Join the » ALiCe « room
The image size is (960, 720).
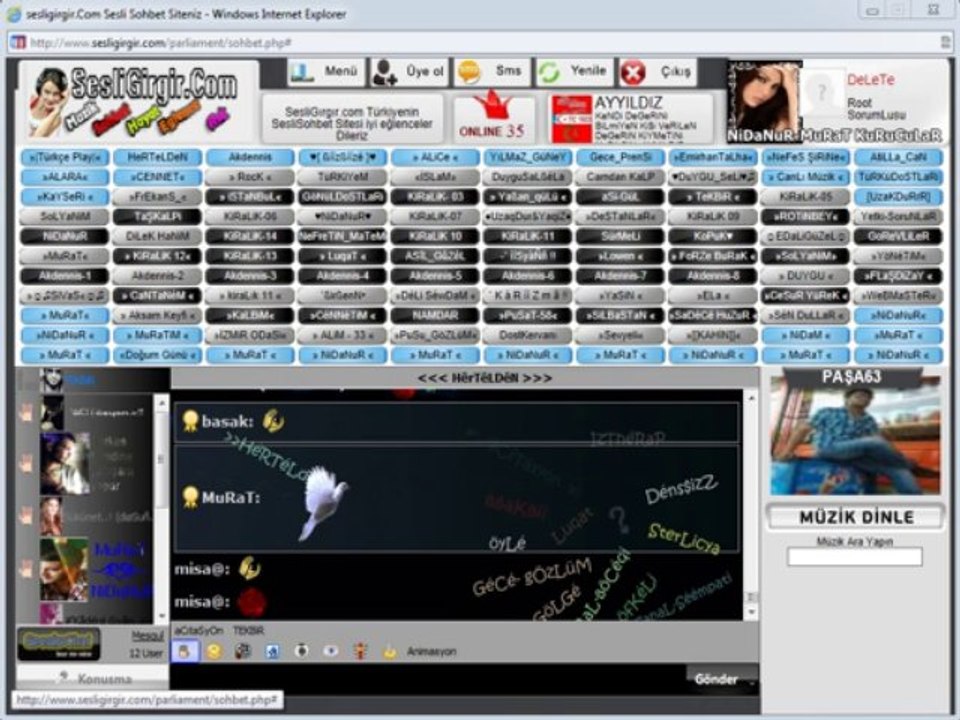point(435,157)
